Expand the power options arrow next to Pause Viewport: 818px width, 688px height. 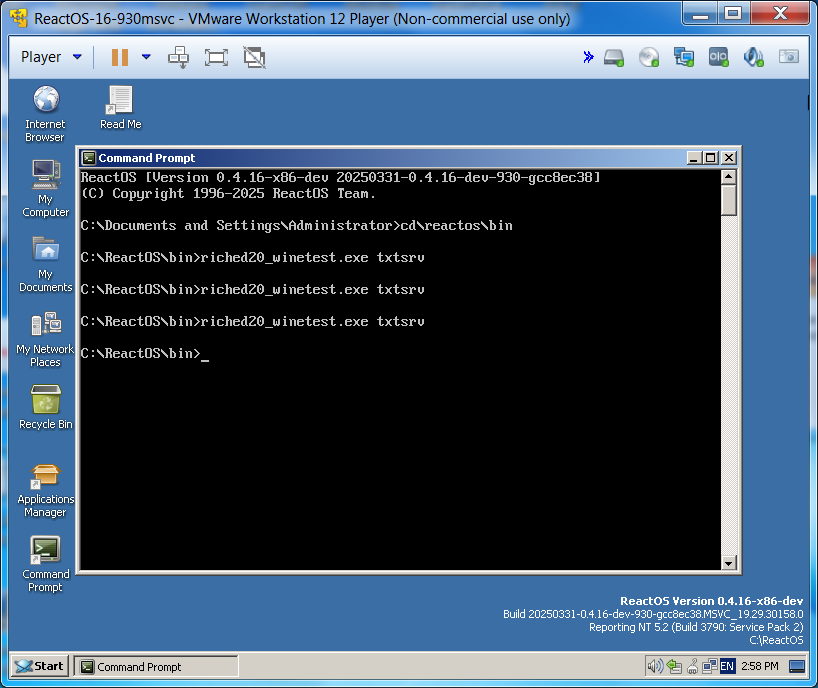tap(147, 57)
